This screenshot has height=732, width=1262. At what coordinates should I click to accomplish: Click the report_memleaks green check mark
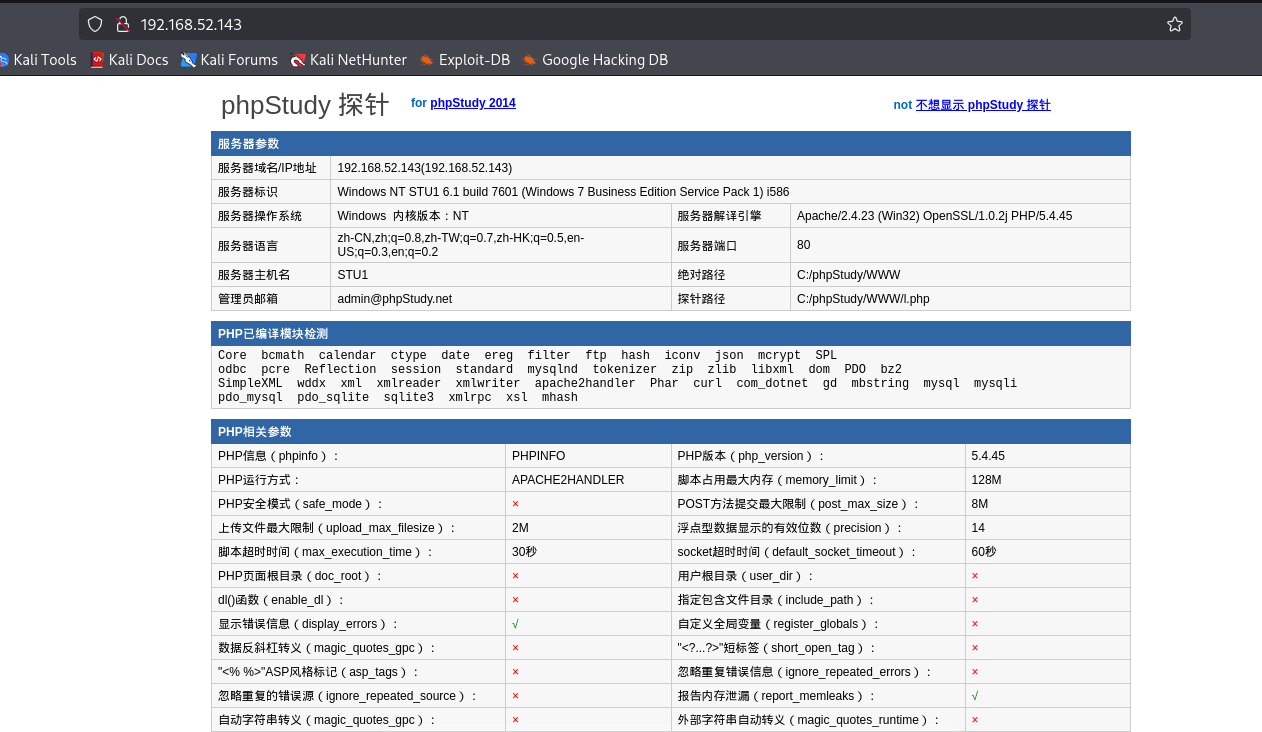pyautogui.click(x=975, y=696)
